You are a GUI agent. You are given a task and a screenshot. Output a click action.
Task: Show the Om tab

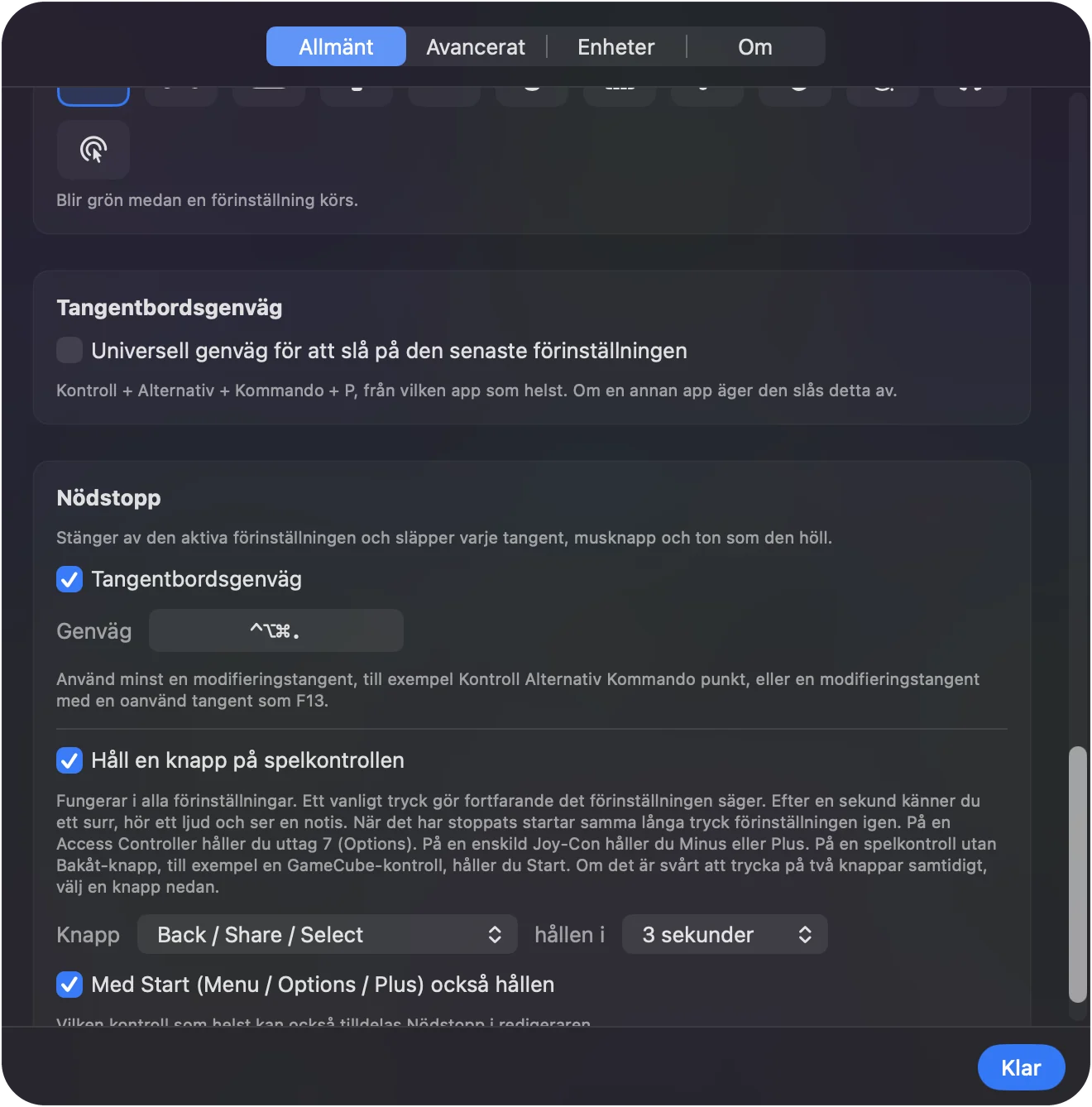pos(755,47)
